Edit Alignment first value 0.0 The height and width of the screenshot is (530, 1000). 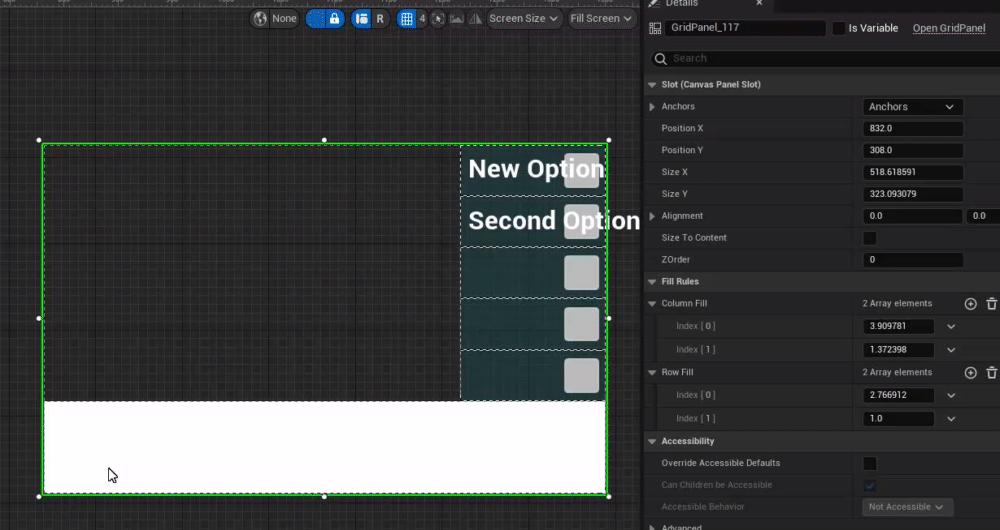(x=913, y=216)
